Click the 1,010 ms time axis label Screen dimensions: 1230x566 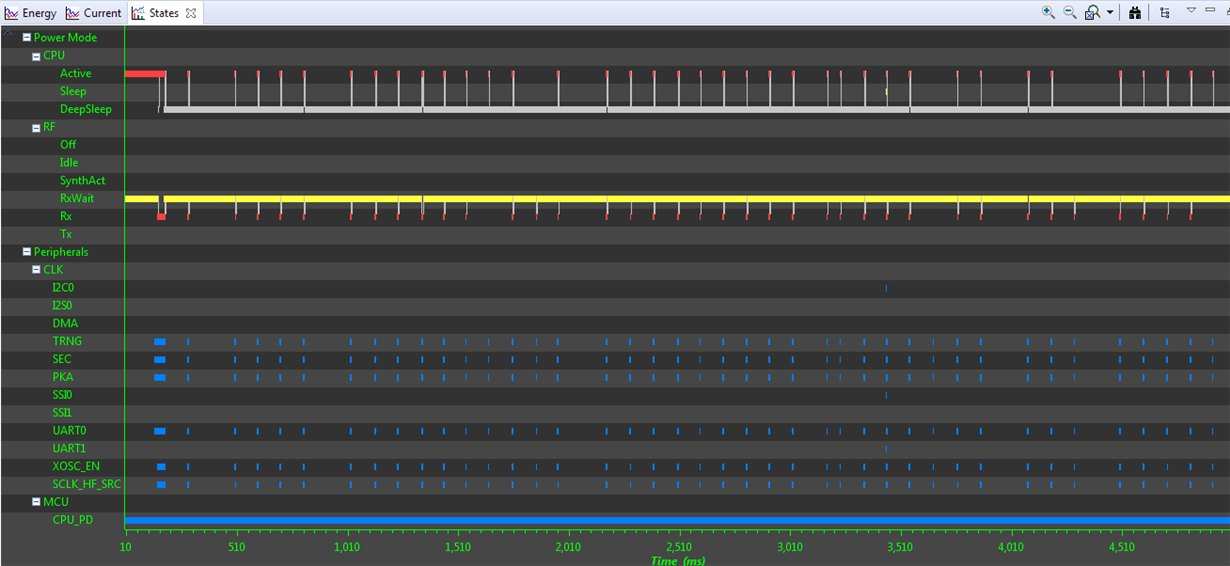pos(347,547)
